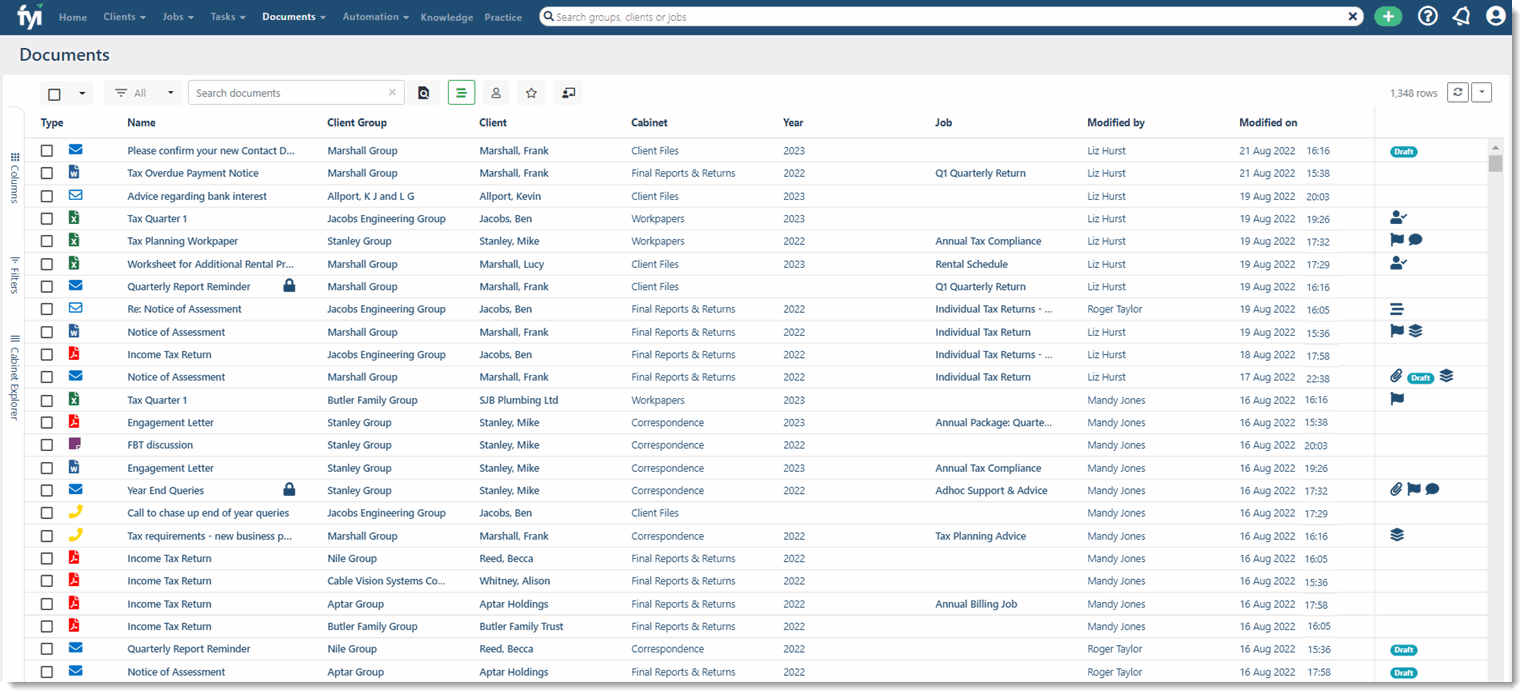Screen dimensions: 1520x692
Task: Open the favourites star icon
Action: (x=531, y=92)
